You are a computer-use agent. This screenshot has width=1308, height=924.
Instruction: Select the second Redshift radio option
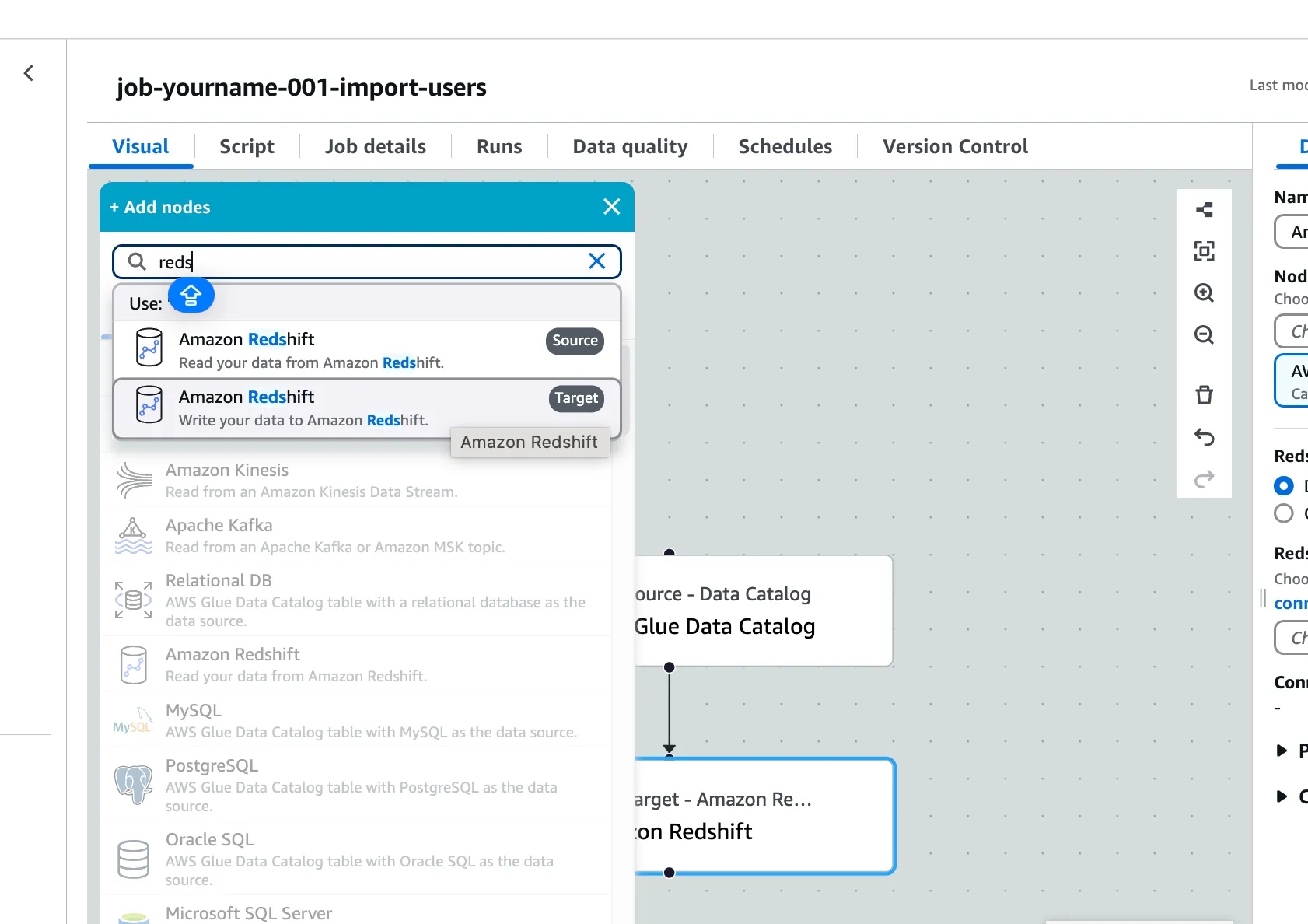click(1284, 513)
